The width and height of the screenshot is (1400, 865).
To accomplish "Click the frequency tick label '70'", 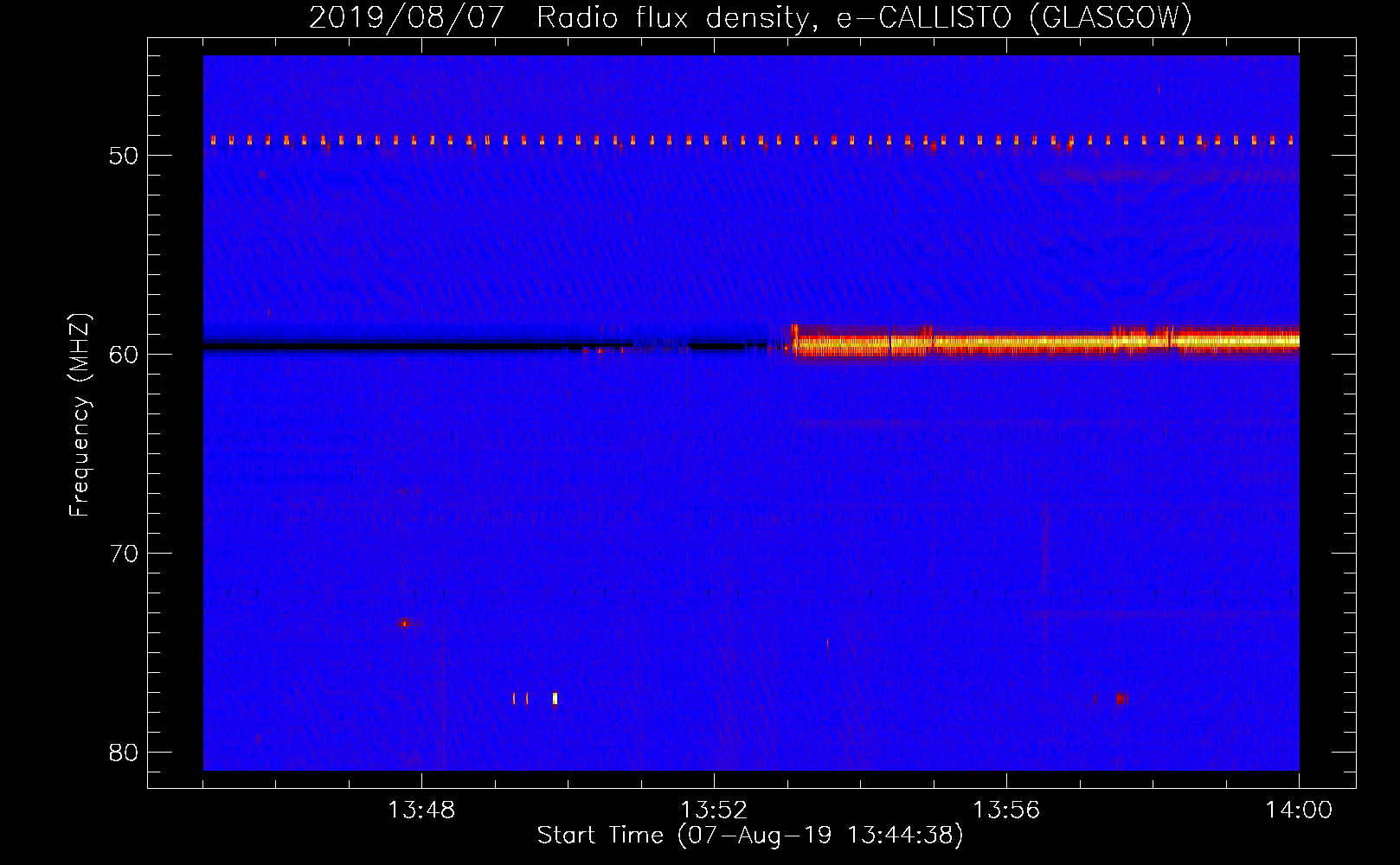I will (125, 554).
